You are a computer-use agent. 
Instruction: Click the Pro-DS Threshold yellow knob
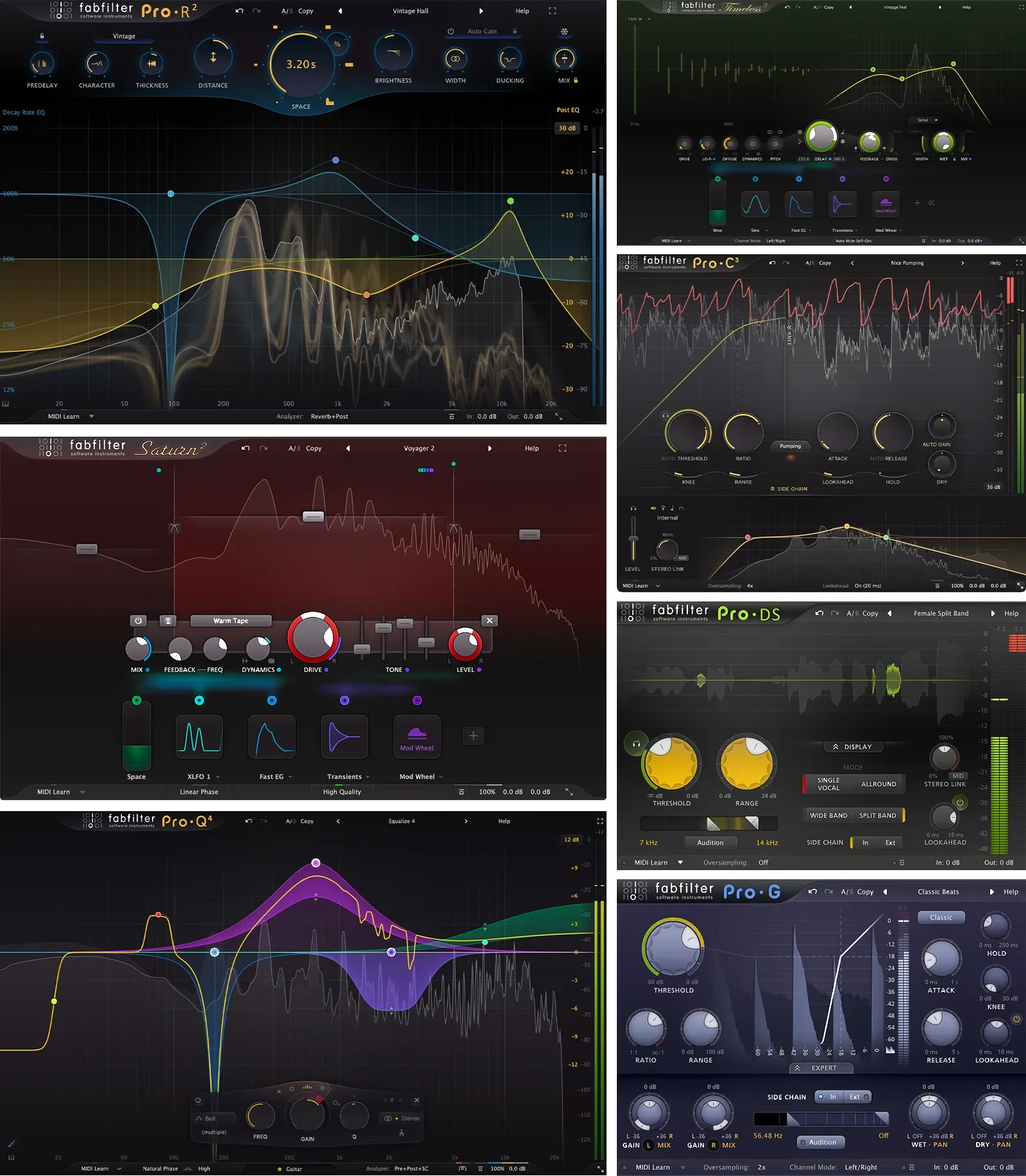click(x=671, y=764)
